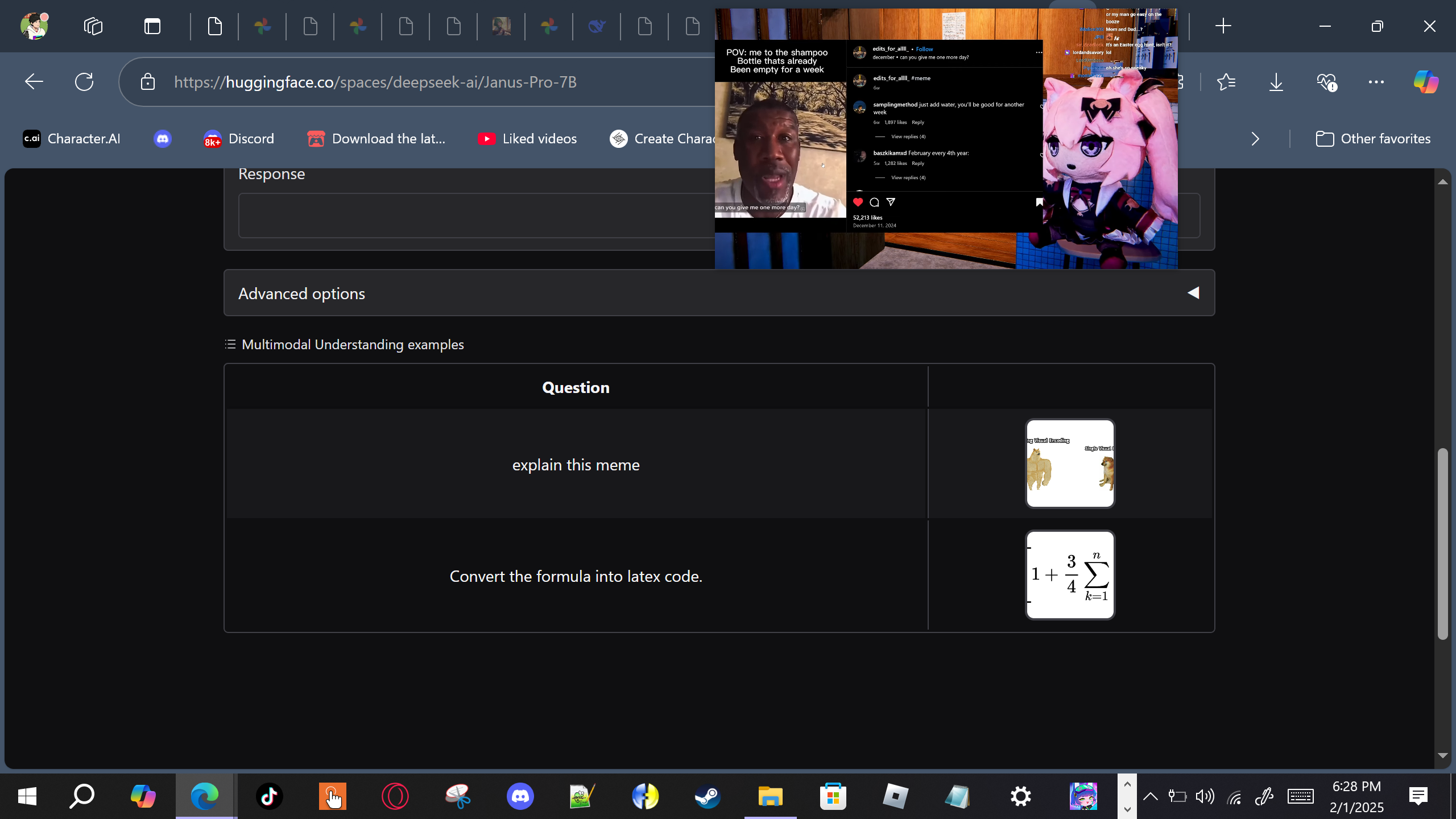Open browser Settings and more menu
Image resolution: width=1456 pixels, height=819 pixels.
coord(1376,82)
